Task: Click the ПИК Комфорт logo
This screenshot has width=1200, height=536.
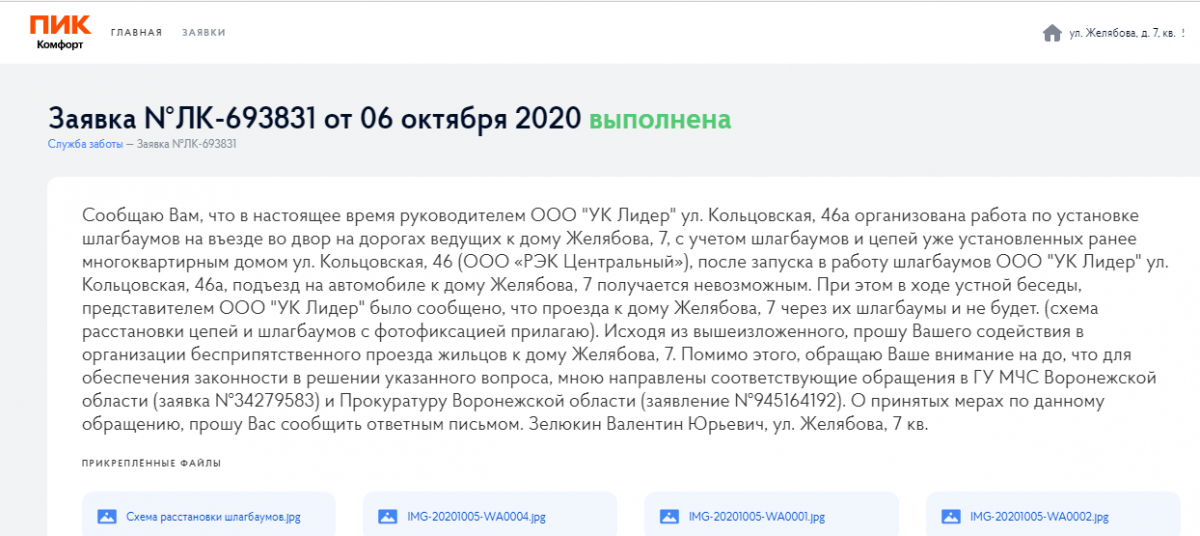Action: tap(62, 33)
